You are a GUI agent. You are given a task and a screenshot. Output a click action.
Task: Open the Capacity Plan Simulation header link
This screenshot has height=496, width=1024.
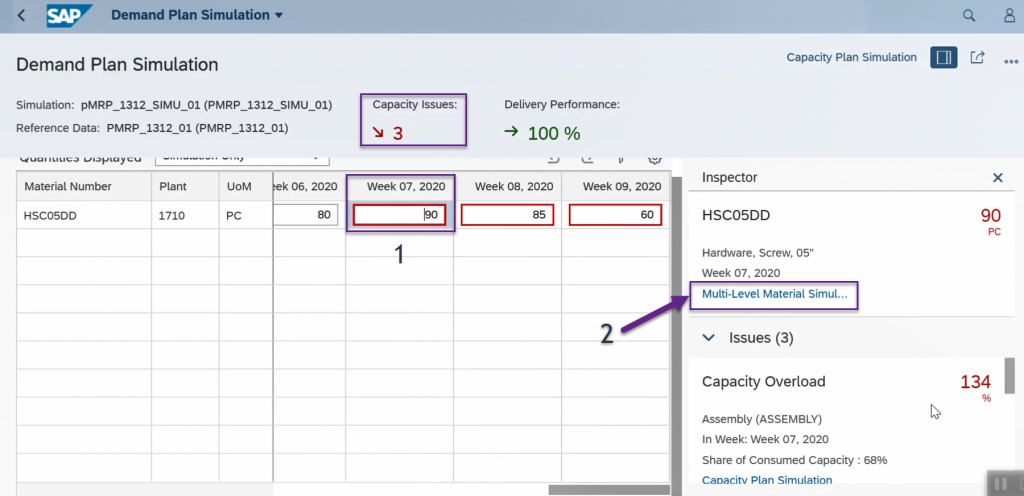852,57
